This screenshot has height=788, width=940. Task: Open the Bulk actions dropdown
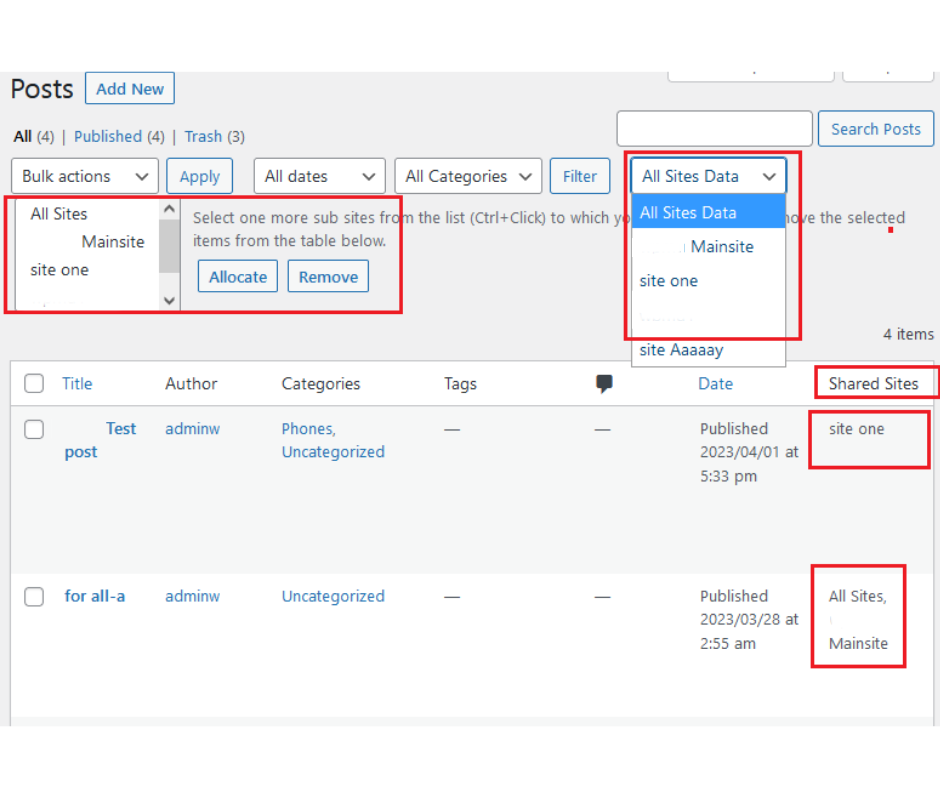point(85,176)
